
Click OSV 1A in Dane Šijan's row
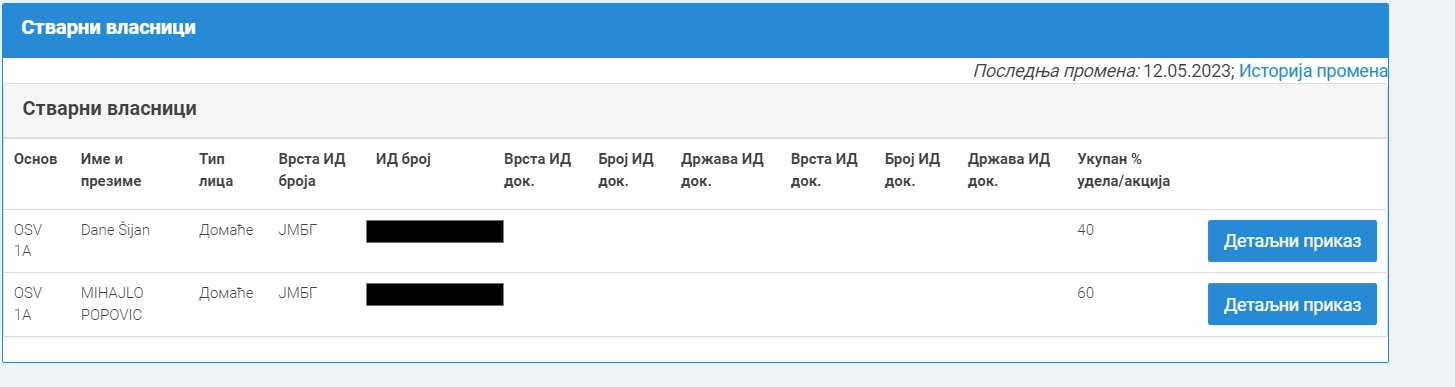coord(28,240)
